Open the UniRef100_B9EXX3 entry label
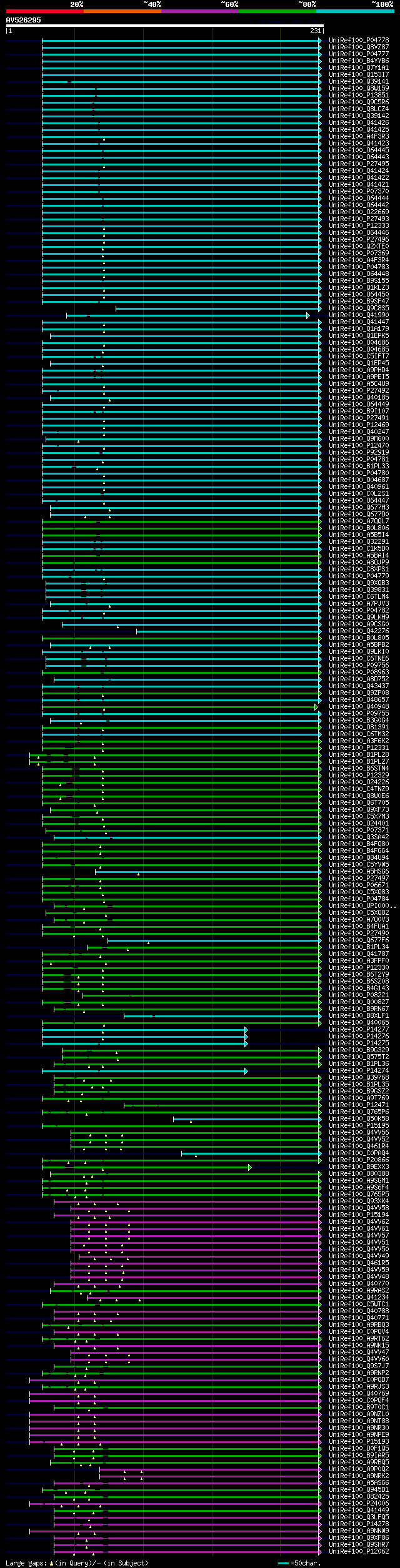This screenshot has width=400, height=1568. pos(359,1166)
